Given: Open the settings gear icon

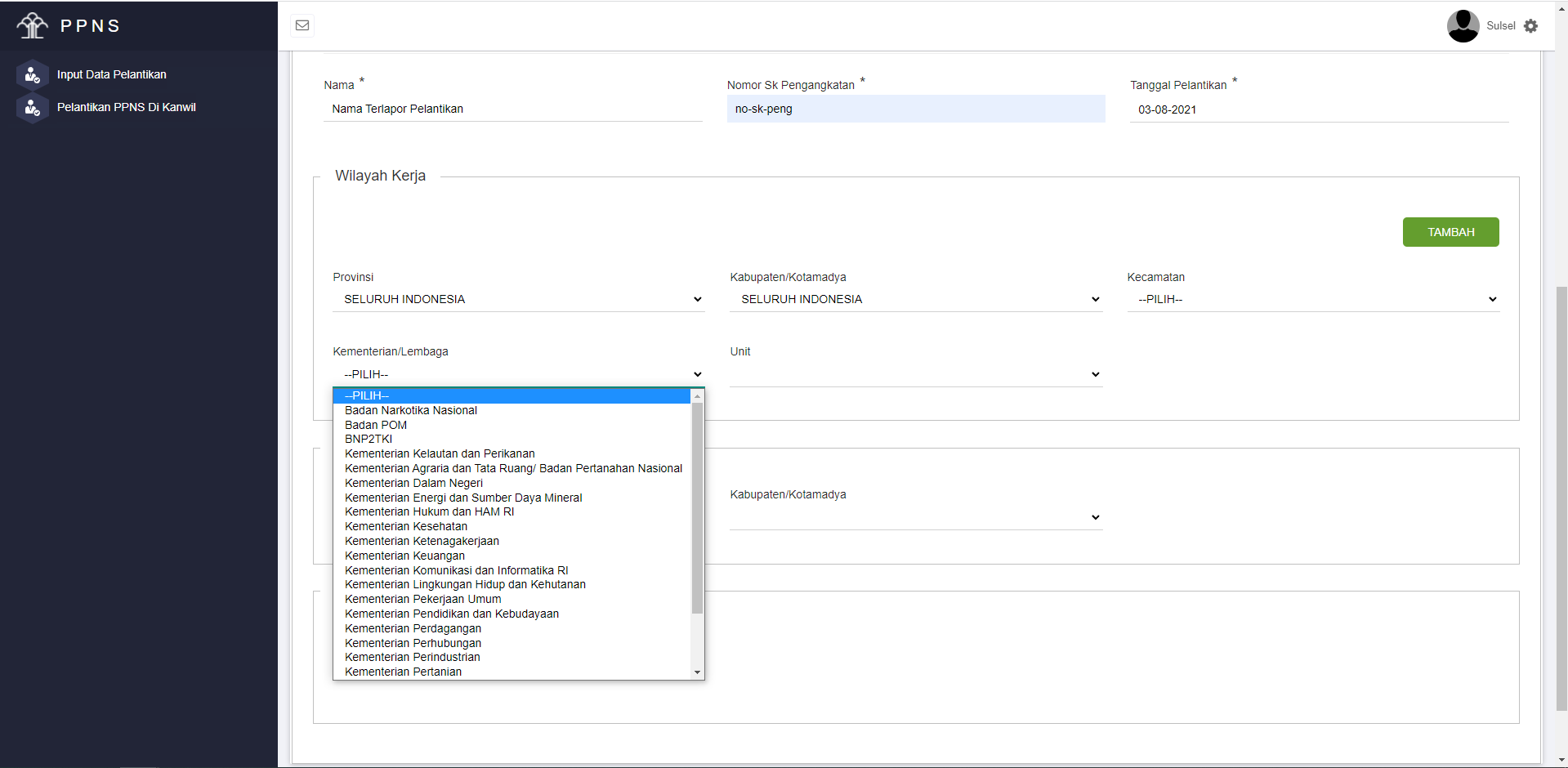Looking at the screenshot, I should tap(1531, 26).
